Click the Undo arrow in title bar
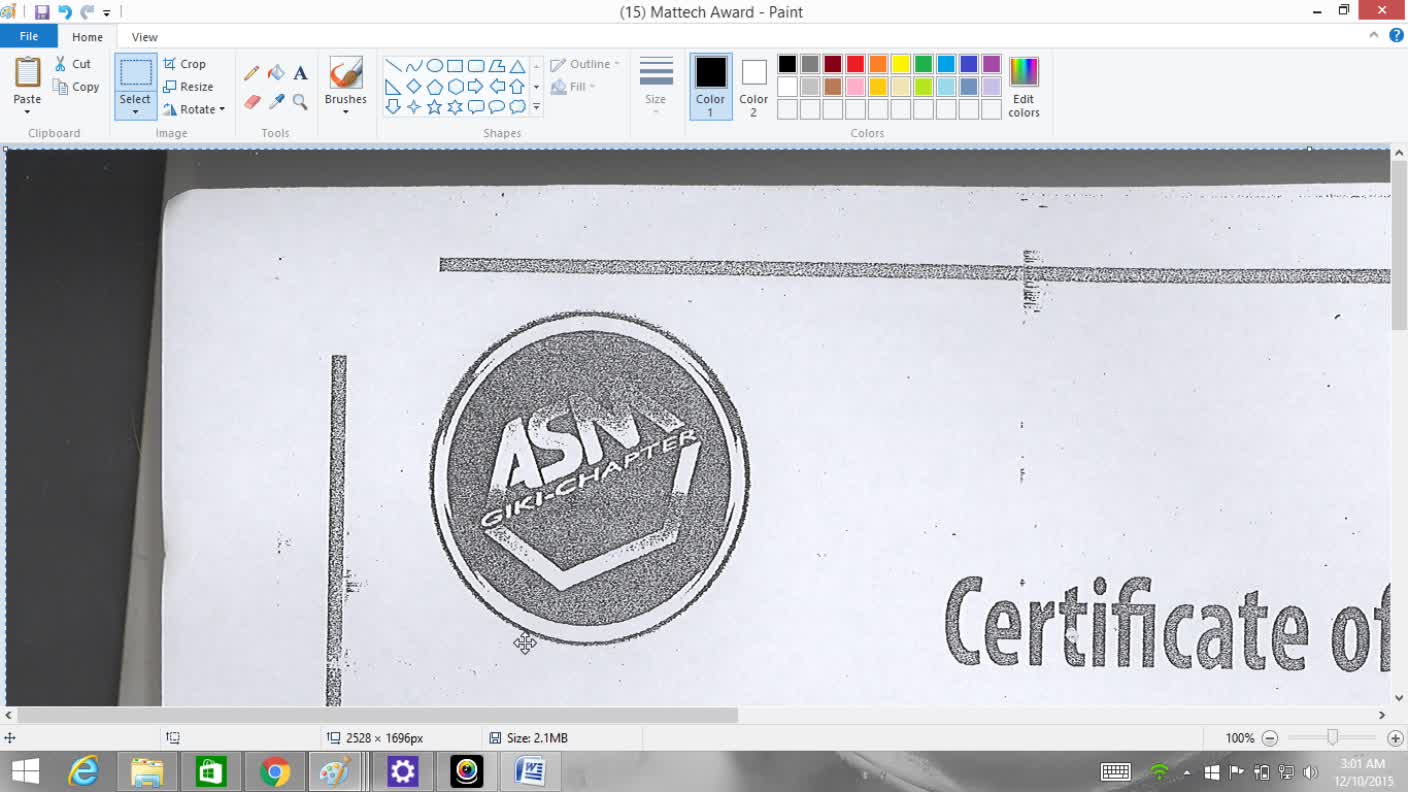Viewport: 1408px width, 792px height. tap(65, 12)
